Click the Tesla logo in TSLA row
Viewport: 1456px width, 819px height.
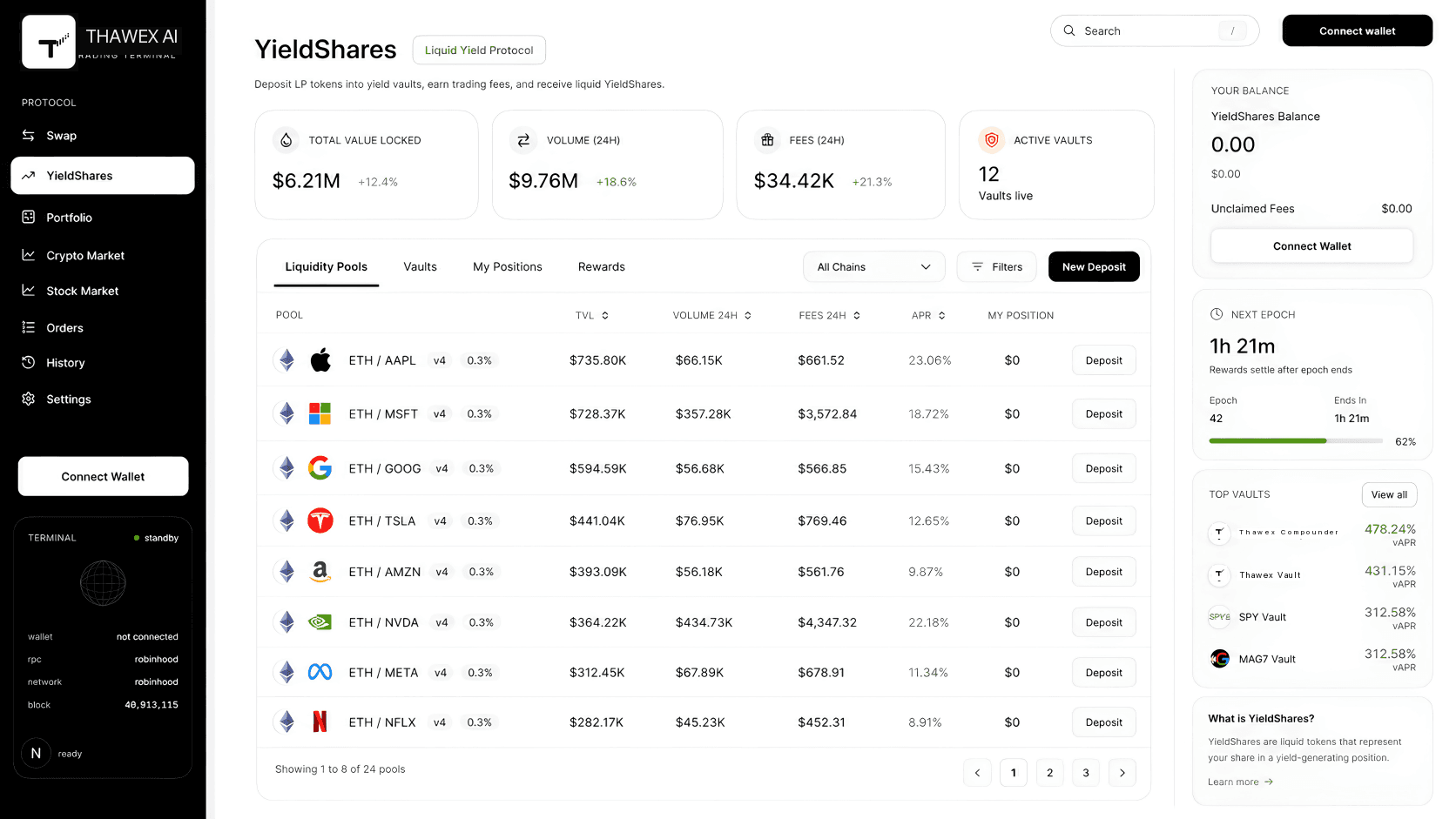coord(320,520)
